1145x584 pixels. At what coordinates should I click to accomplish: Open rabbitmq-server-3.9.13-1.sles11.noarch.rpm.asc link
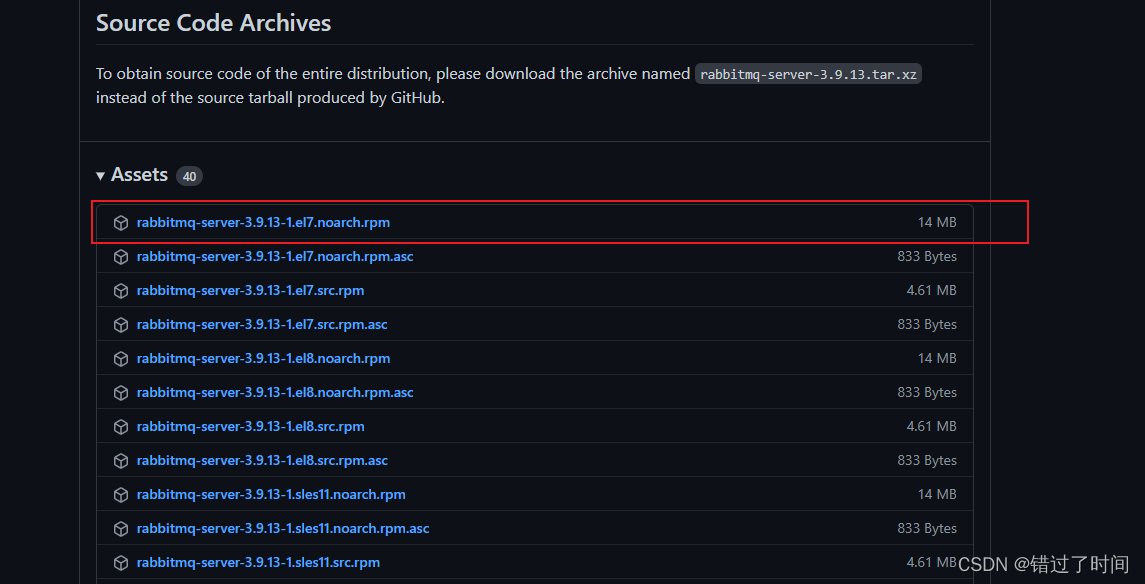pos(283,528)
